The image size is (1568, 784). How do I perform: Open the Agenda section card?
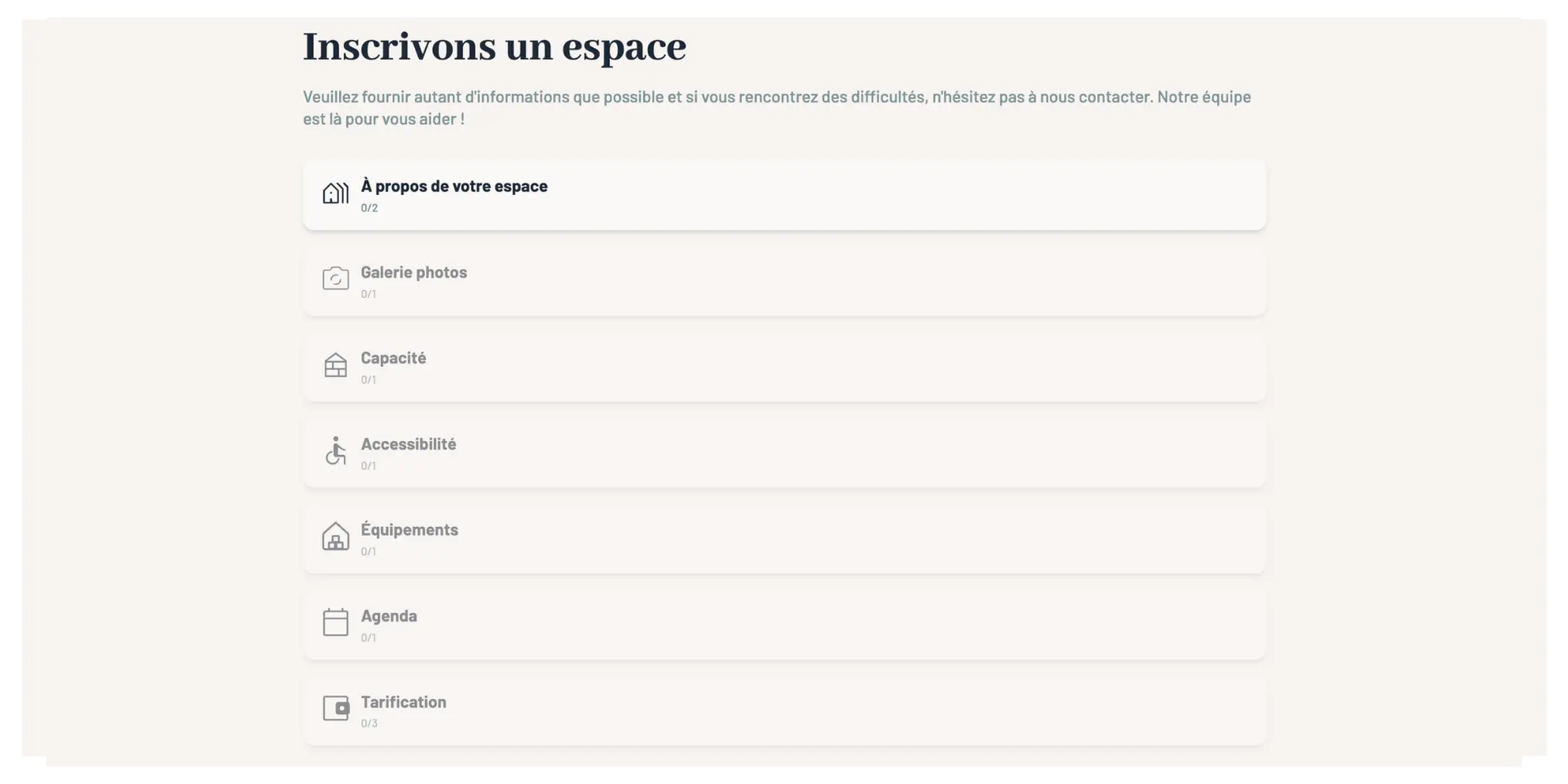click(x=784, y=625)
